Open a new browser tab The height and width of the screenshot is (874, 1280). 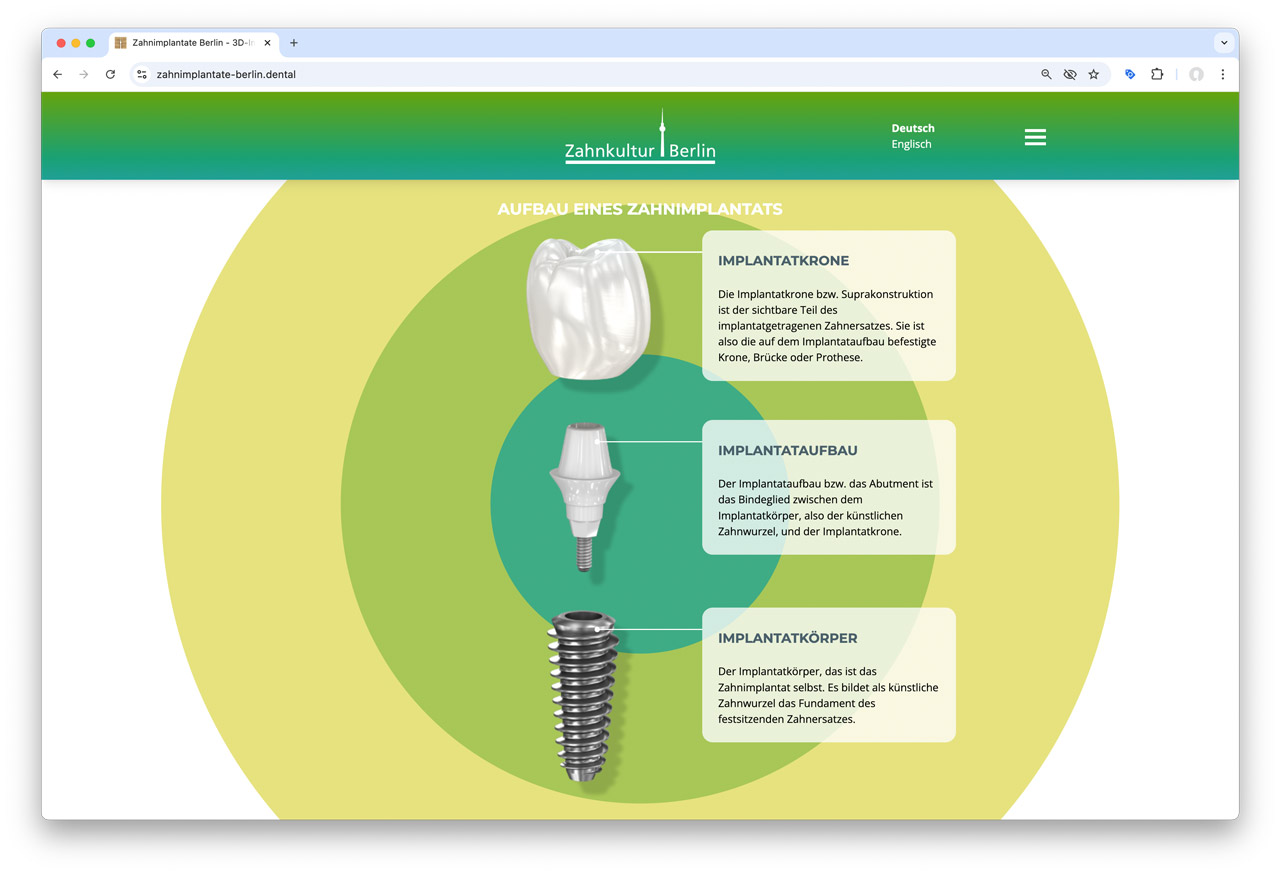point(294,43)
